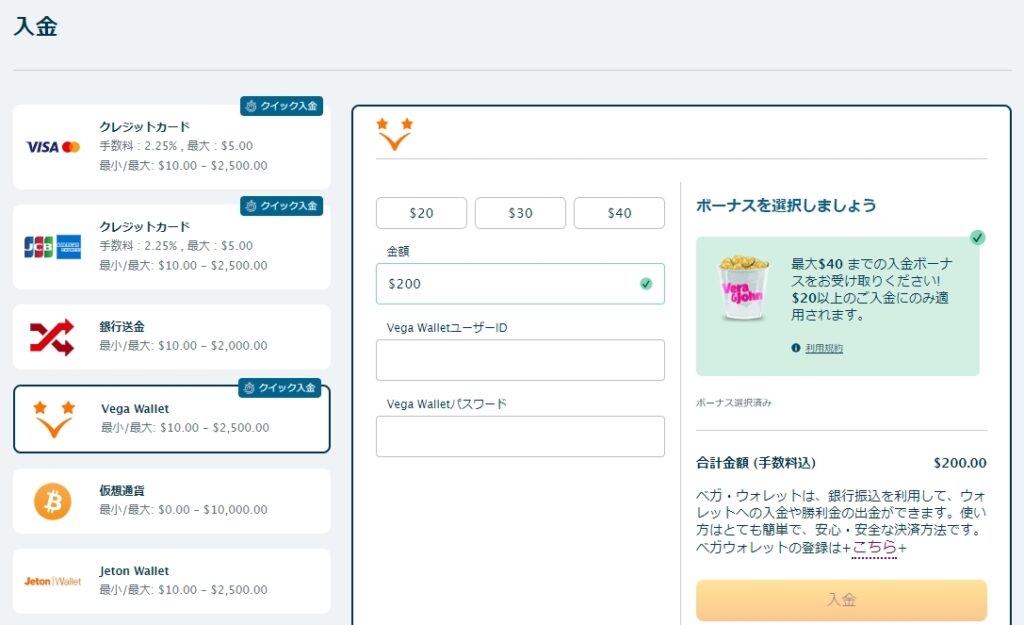Image resolution: width=1024 pixels, height=625 pixels.
Task: Click 仮想通貨 limit $0.00 – $10,000.00 text
Action: (x=184, y=509)
